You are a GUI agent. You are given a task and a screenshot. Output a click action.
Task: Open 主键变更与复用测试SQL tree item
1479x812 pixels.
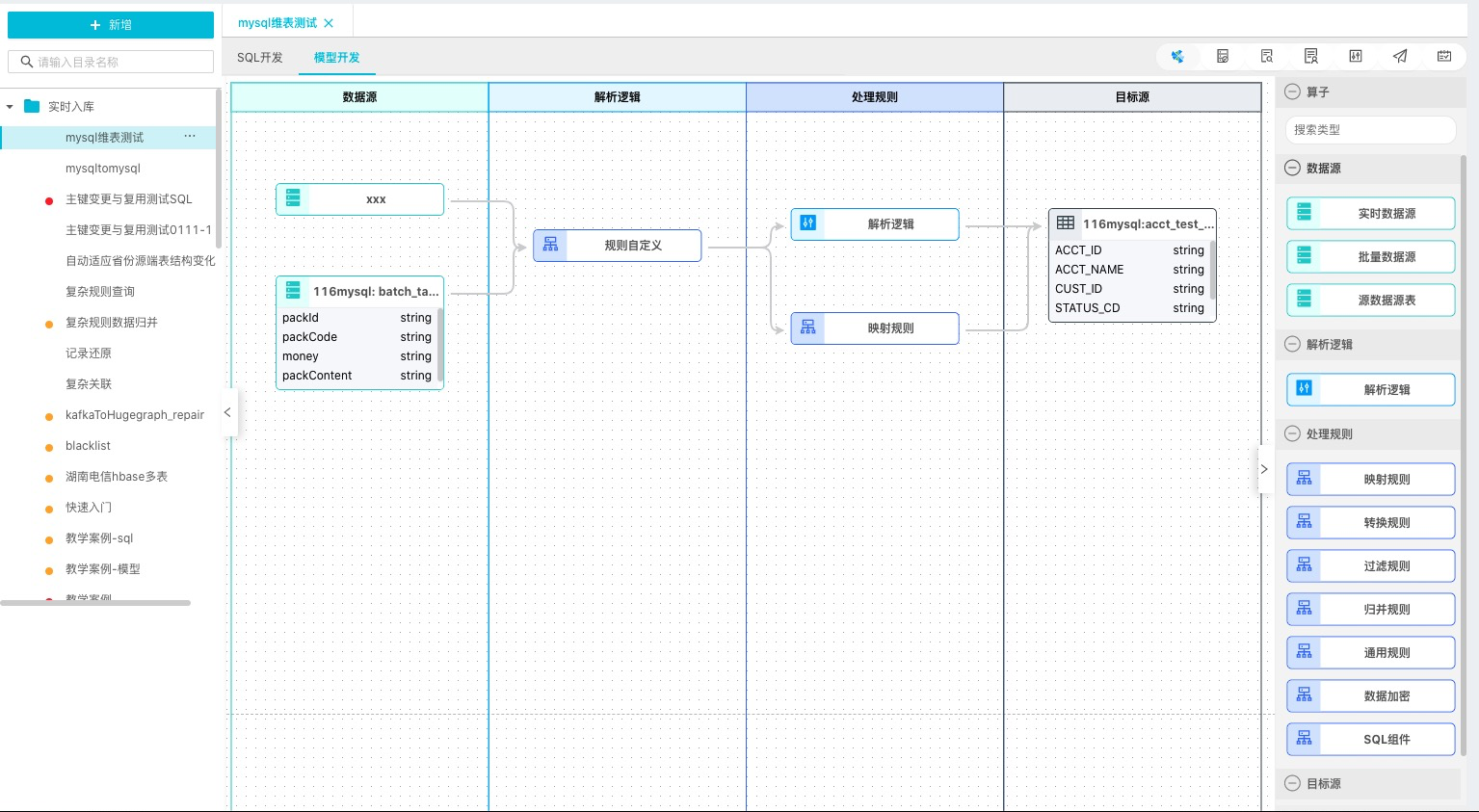(x=129, y=199)
